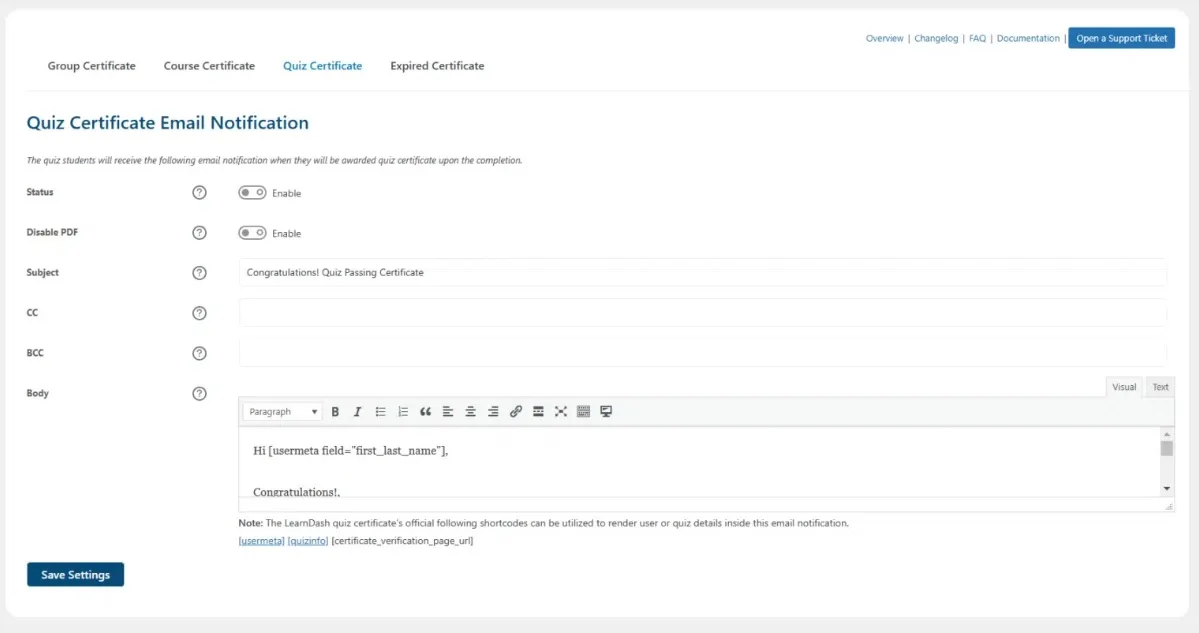Toggle bold formatting in the email body editor
The width and height of the screenshot is (1199, 633).
tap(335, 411)
